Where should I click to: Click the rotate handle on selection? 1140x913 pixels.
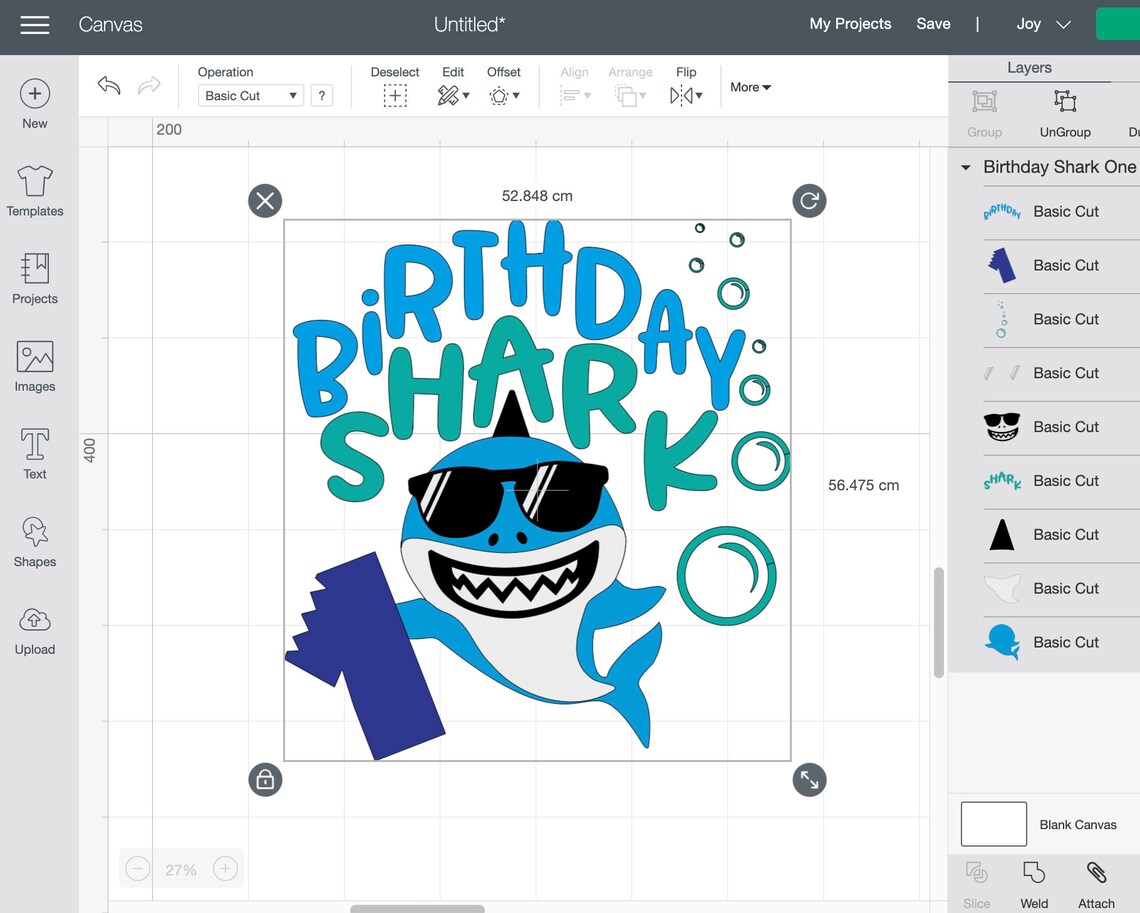[809, 201]
